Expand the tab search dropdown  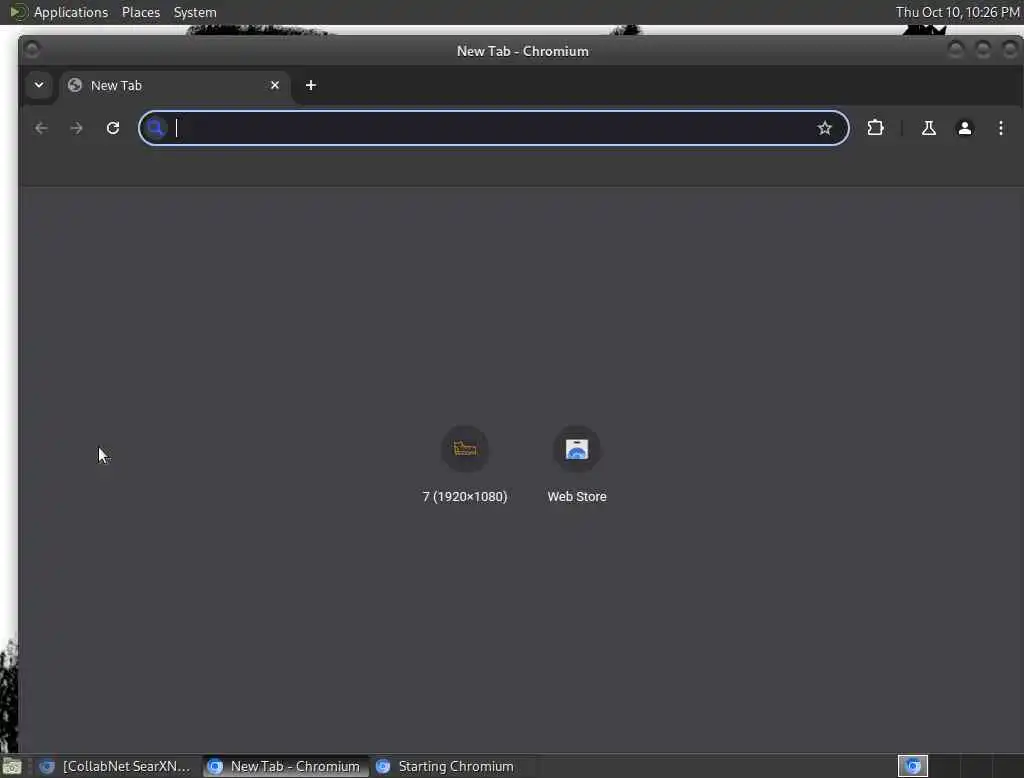click(x=39, y=86)
